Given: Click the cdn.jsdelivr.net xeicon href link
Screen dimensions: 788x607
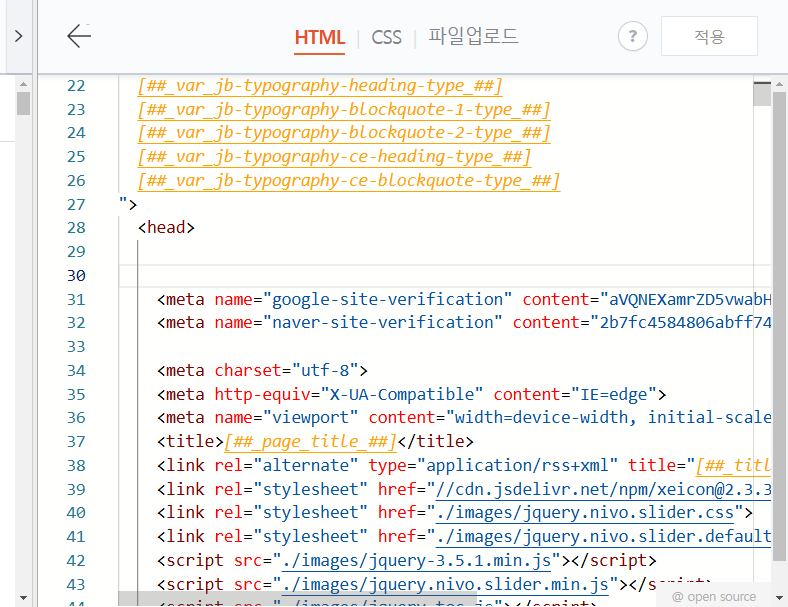Looking at the screenshot, I should pos(603,489).
